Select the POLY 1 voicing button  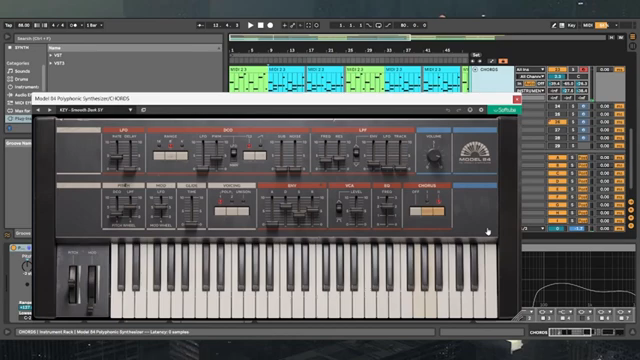(220, 211)
